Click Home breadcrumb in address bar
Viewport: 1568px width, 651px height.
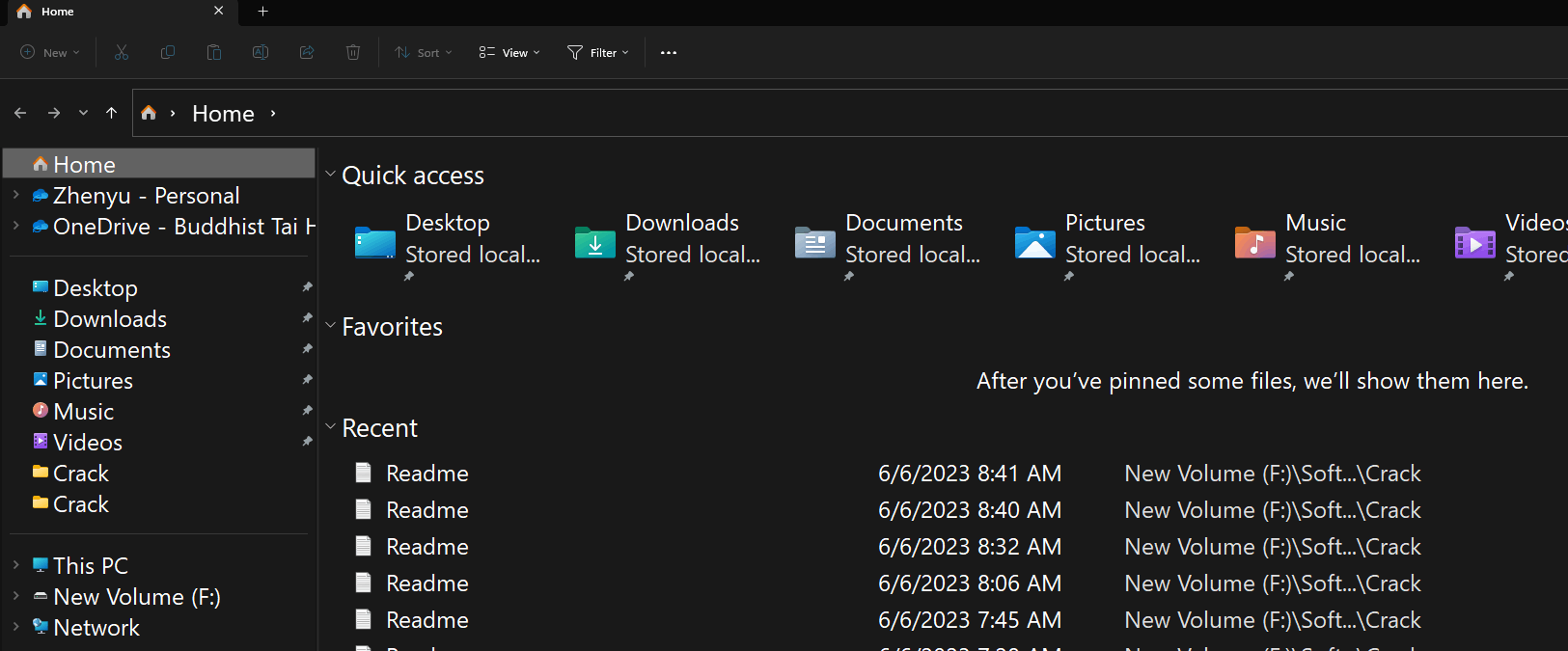[x=223, y=113]
